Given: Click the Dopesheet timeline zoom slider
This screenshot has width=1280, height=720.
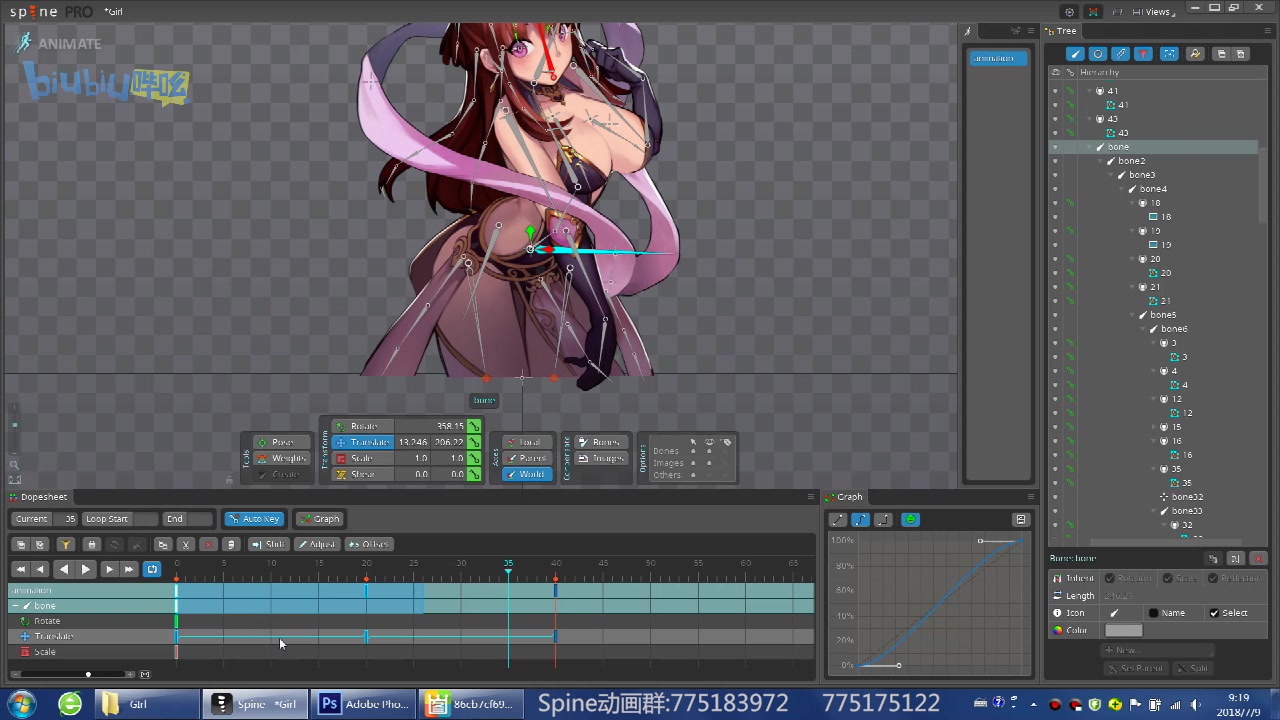Looking at the screenshot, I should [73, 674].
